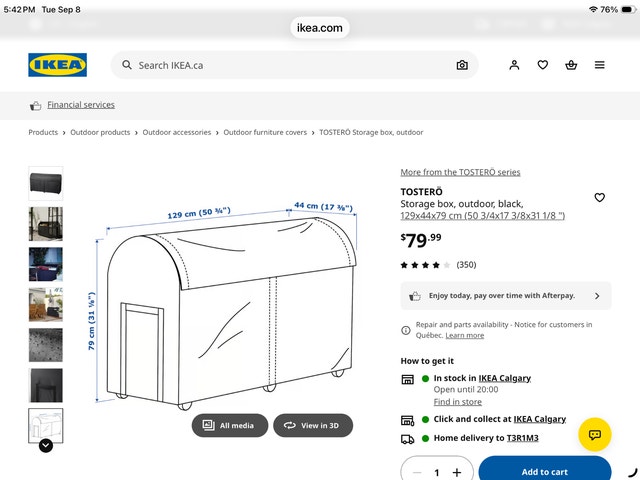Click IKEA Calgary in Click and collect
The width and height of the screenshot is (640, 480).
[540, 419]
